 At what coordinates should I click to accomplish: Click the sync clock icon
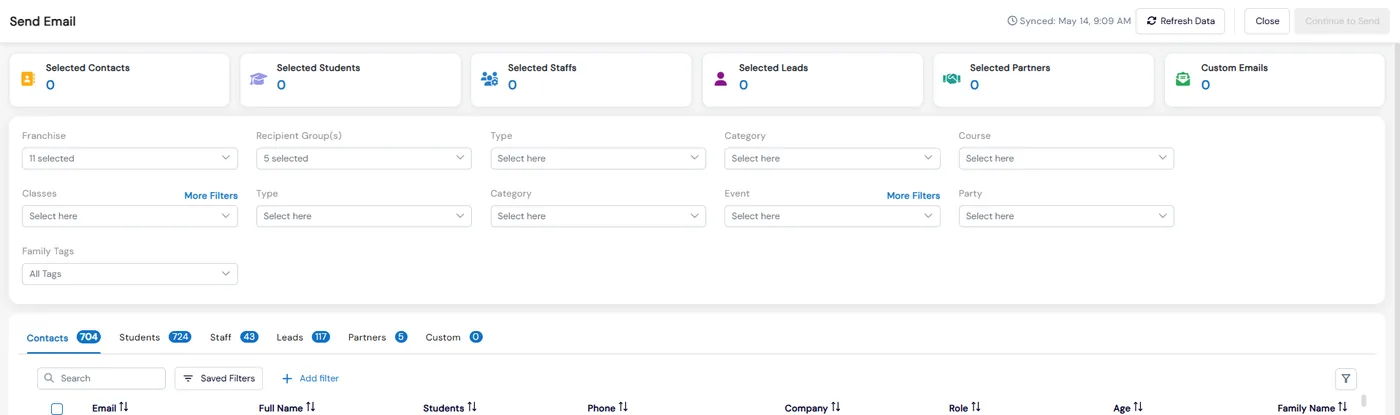[x=1012, y=21]
